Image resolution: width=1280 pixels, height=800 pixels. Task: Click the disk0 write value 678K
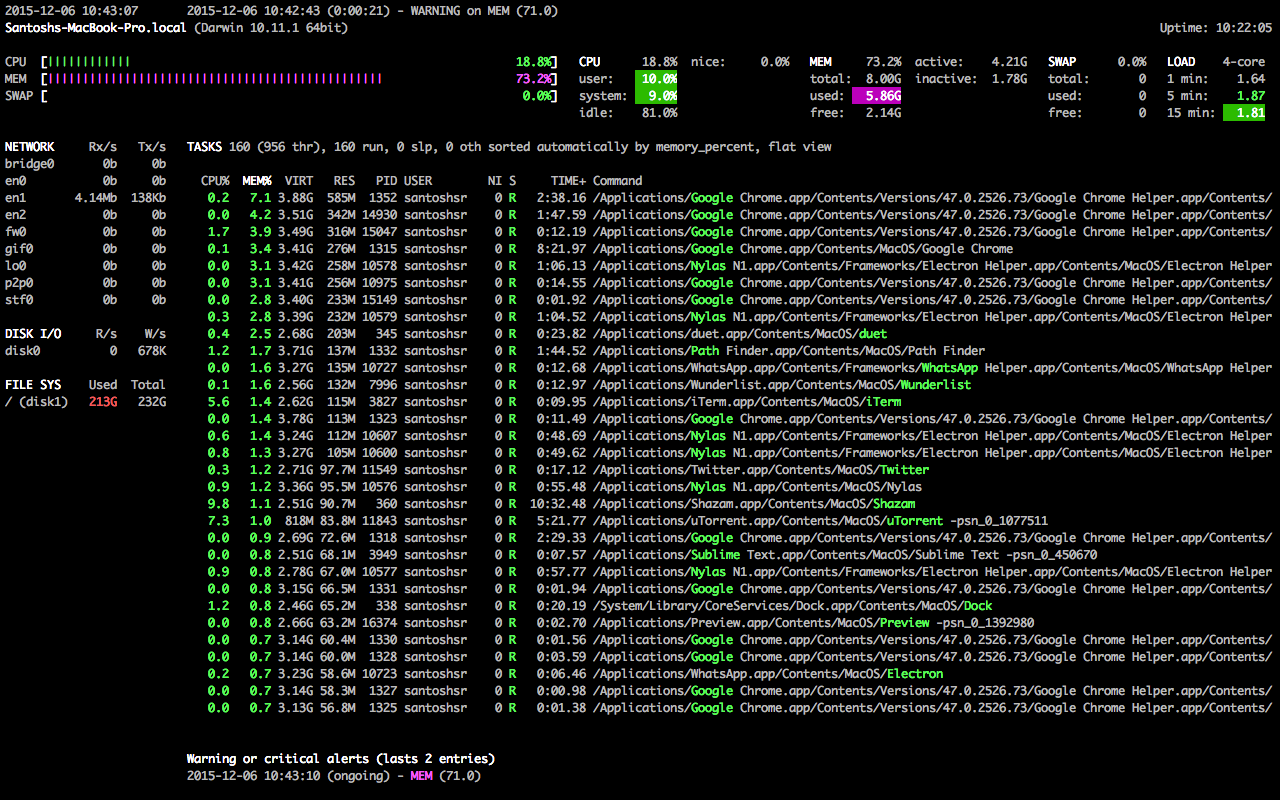pyautogui.click(x=152, y=351)
